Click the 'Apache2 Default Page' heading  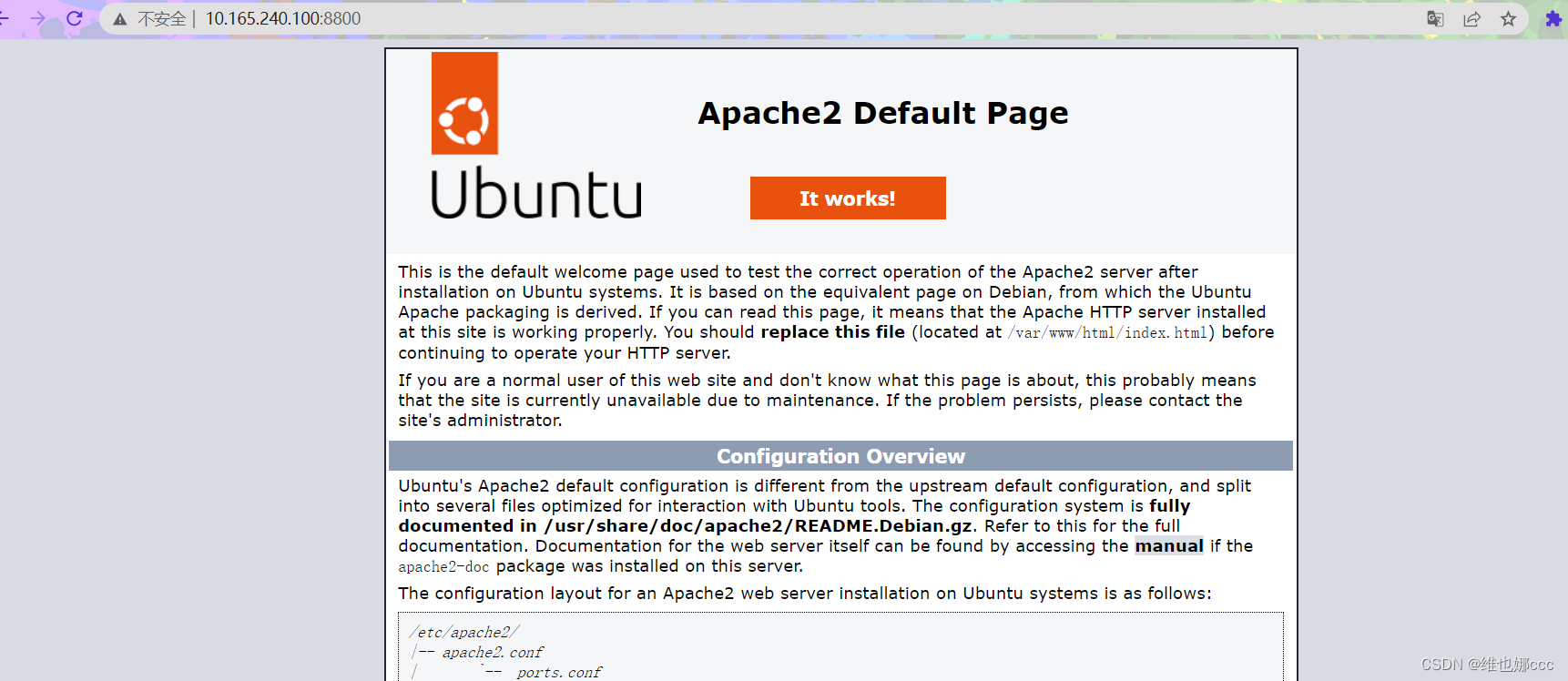(883, 113)
